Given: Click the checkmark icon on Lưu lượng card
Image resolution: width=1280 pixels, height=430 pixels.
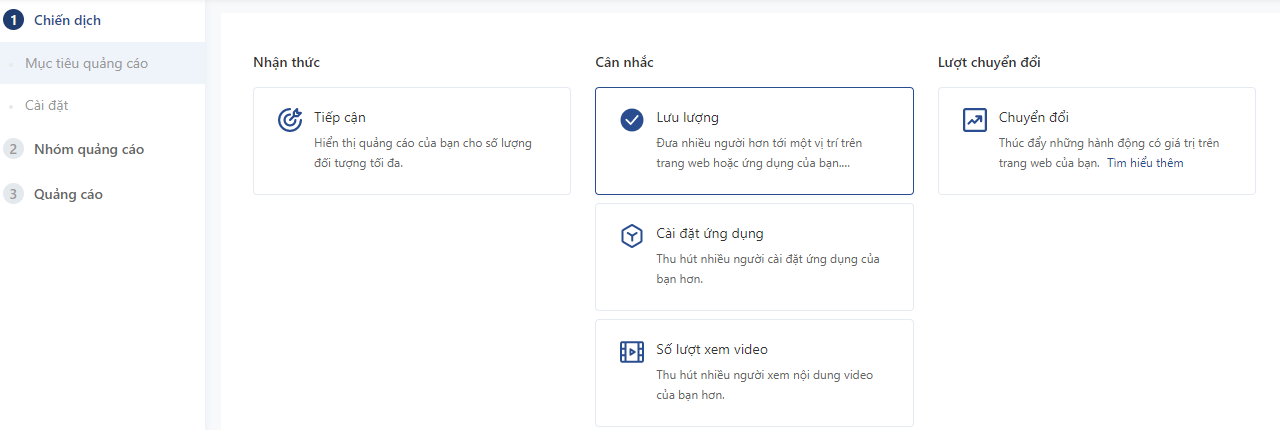Looking at the screenshot, I should click(631, 120).
